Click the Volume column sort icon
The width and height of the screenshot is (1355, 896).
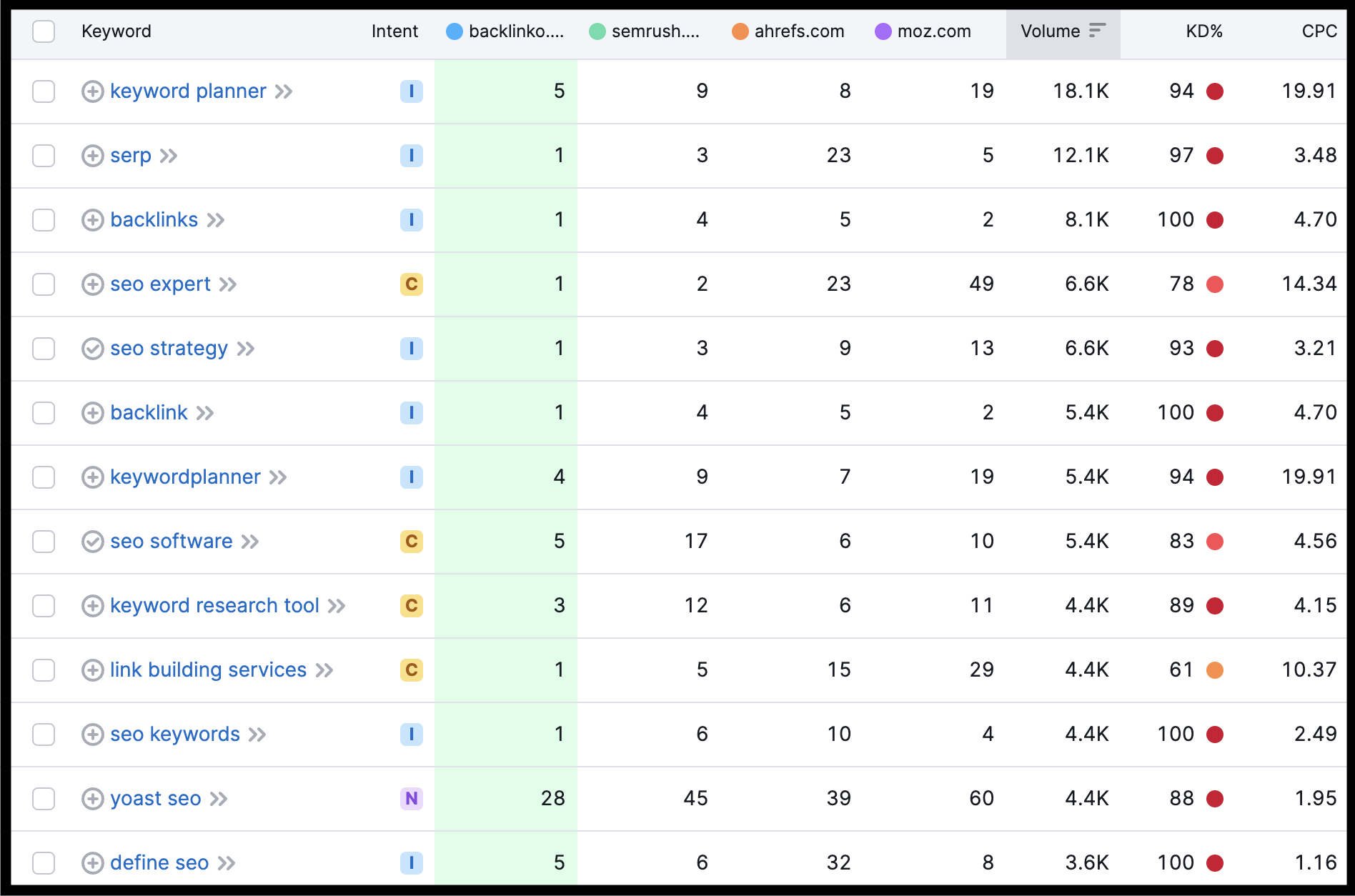[x=1098, y=31]
